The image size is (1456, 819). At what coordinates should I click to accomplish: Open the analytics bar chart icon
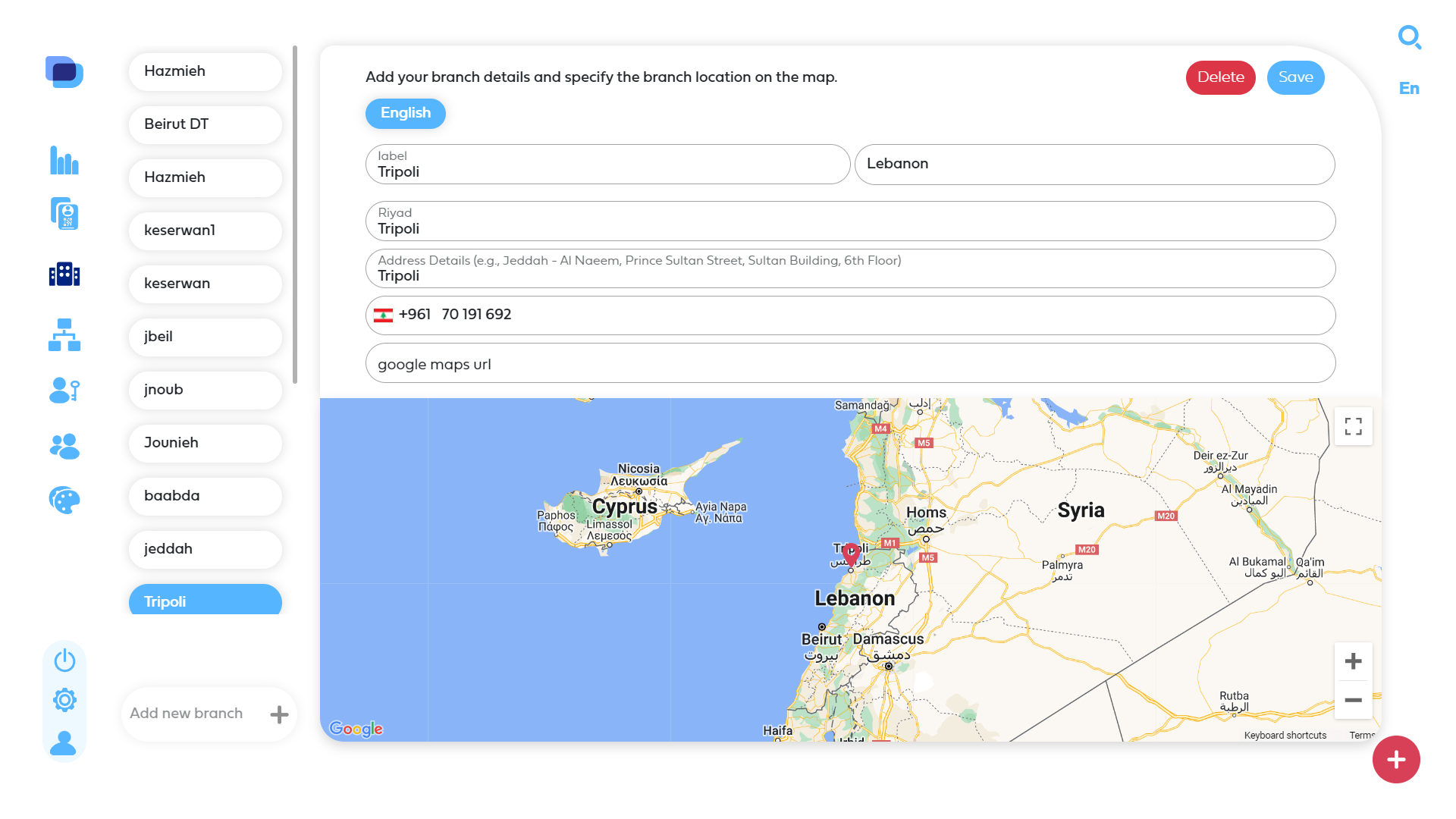pos(64,160)
